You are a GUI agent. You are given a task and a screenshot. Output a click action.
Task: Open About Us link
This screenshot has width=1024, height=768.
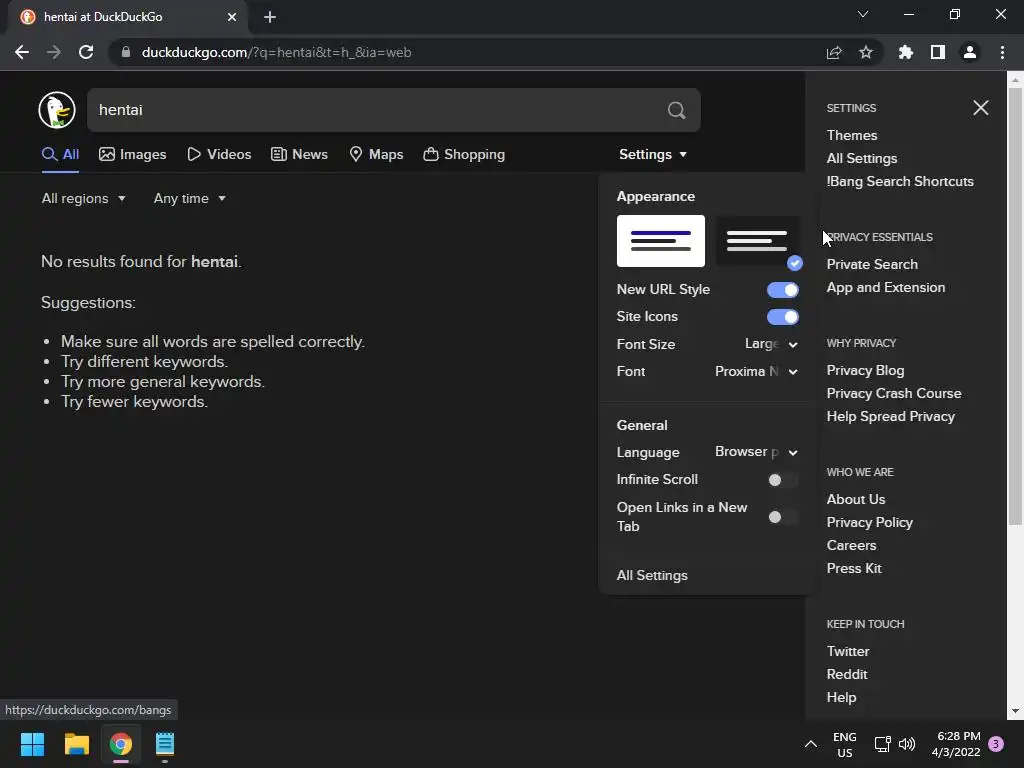856,500
